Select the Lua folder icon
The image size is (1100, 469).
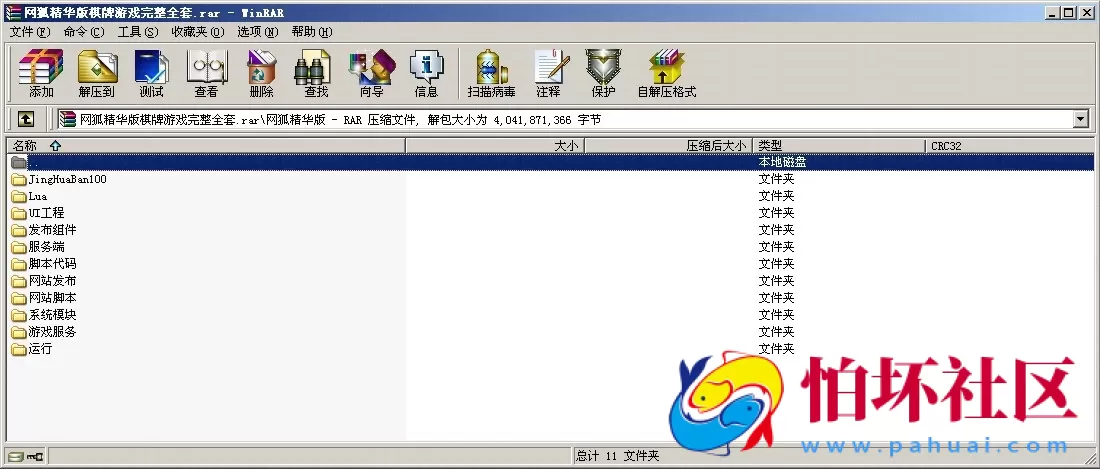[x=19, y=196]
